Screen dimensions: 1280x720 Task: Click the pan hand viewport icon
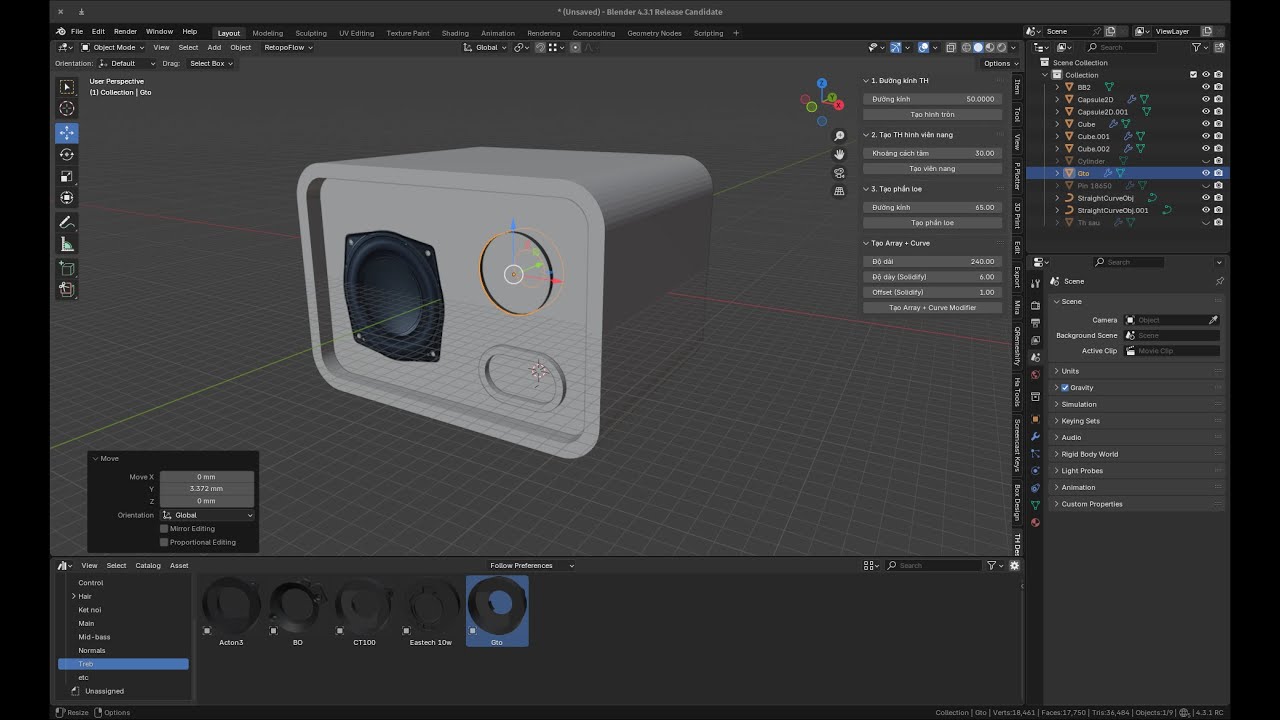coord(839,154)
